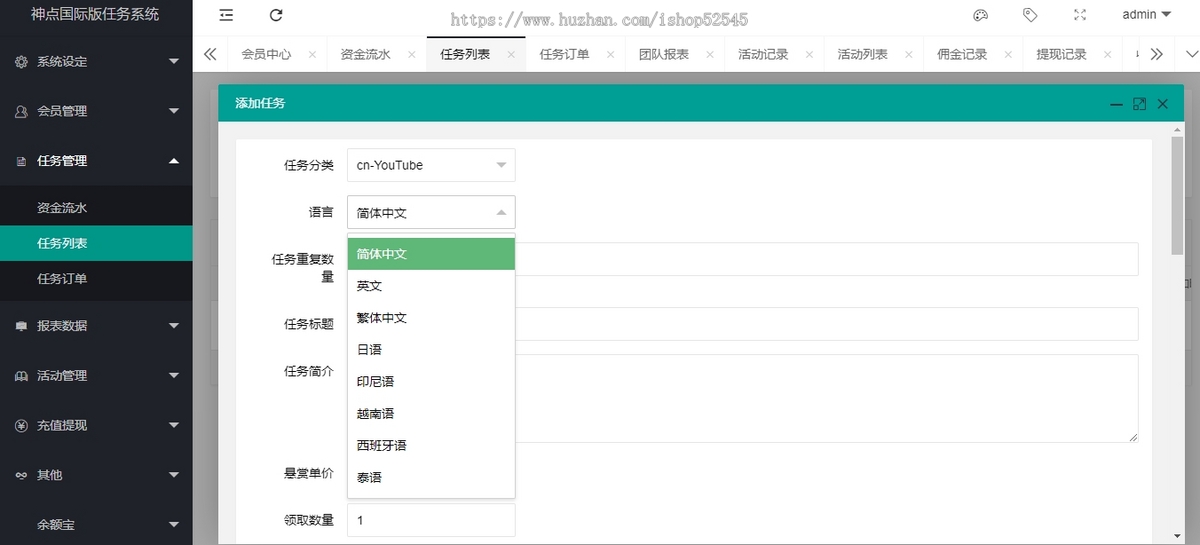Choose 西班牙语 from language list
Screen dimensions: 1200x545
coord(431,446)
